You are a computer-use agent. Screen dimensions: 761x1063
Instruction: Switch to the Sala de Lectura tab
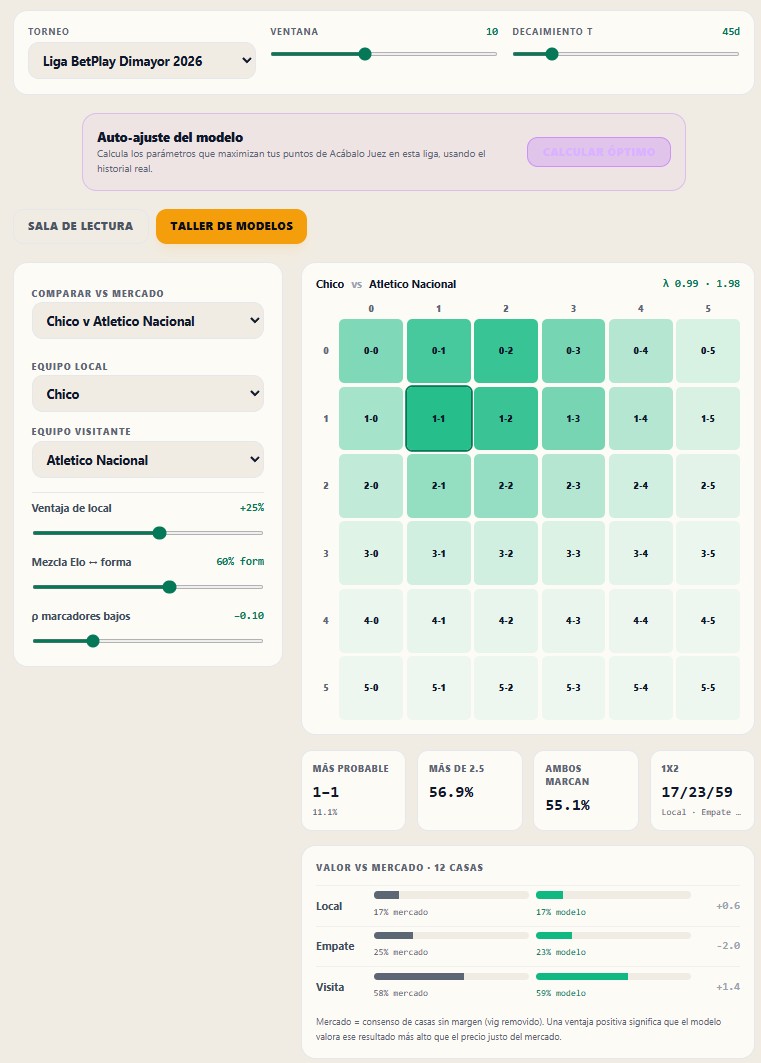[81, 226]
